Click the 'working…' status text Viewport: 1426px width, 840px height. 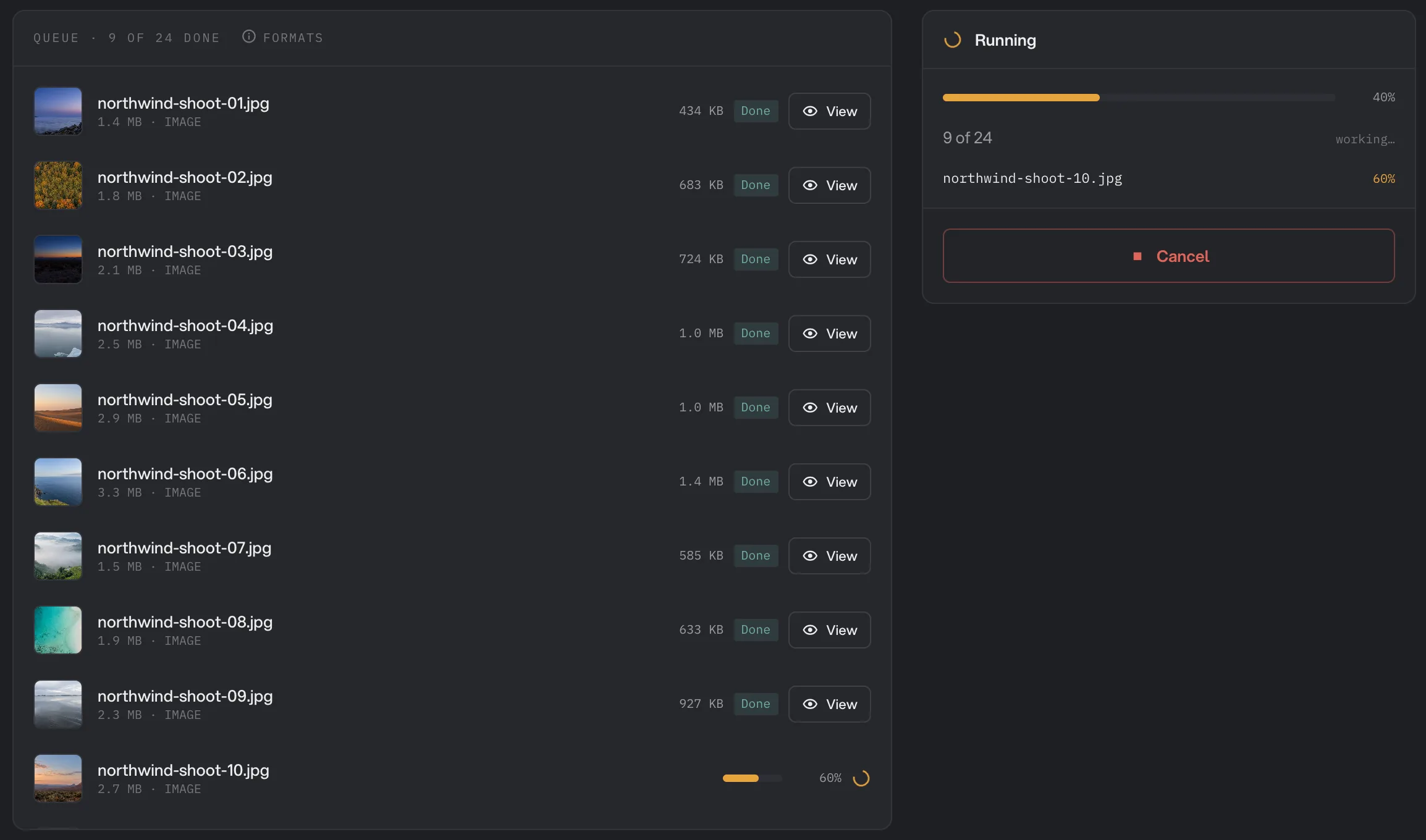tap(1365, 139)
